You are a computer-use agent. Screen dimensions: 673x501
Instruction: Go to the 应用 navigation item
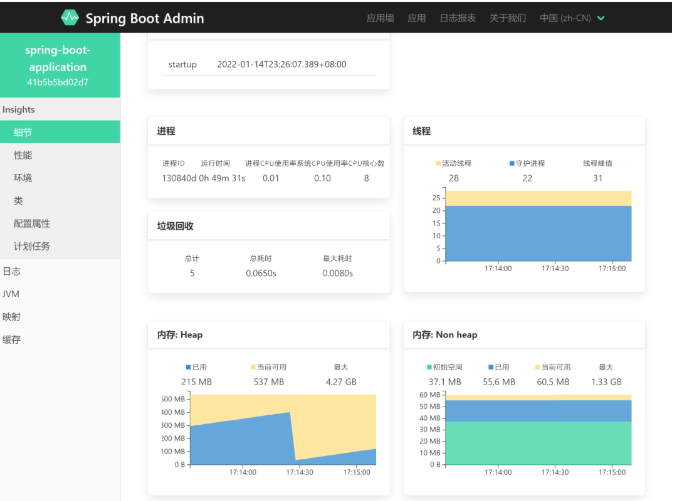pyautogui.click(x=416, y=18)
